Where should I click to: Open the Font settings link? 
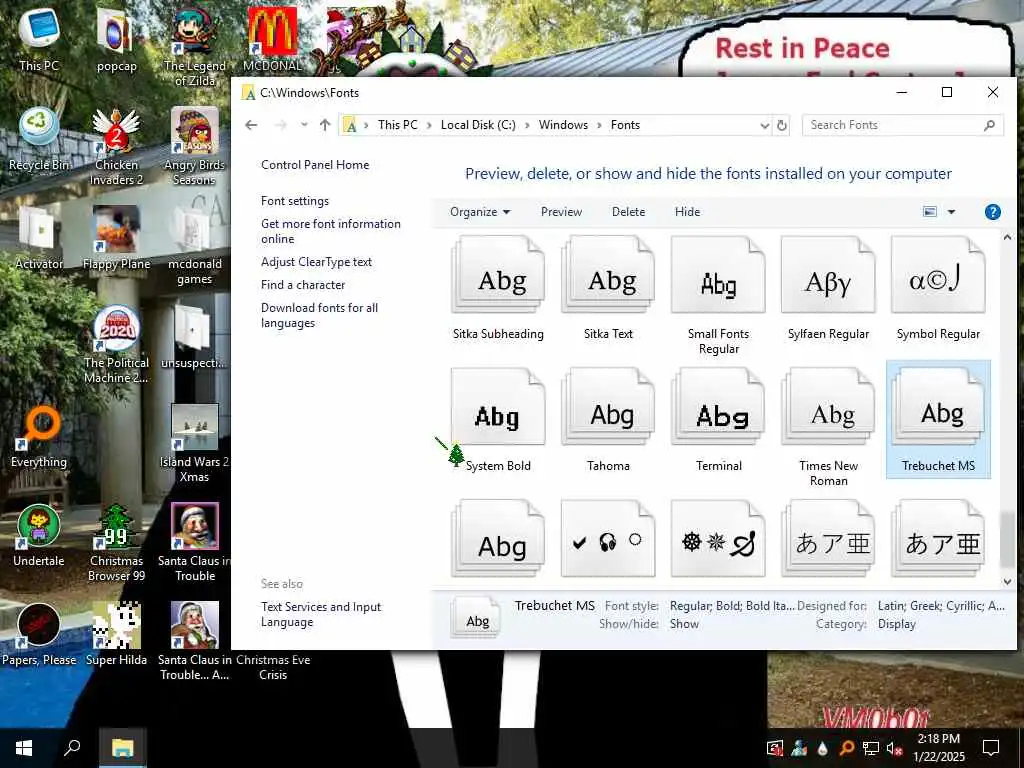pyautogui.click(x=295, y=201)
